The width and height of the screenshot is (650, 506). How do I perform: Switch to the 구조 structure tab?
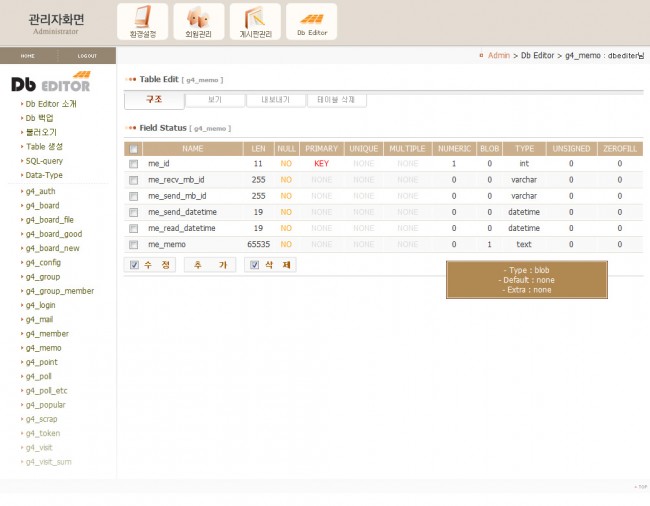[x=154, y=100]
